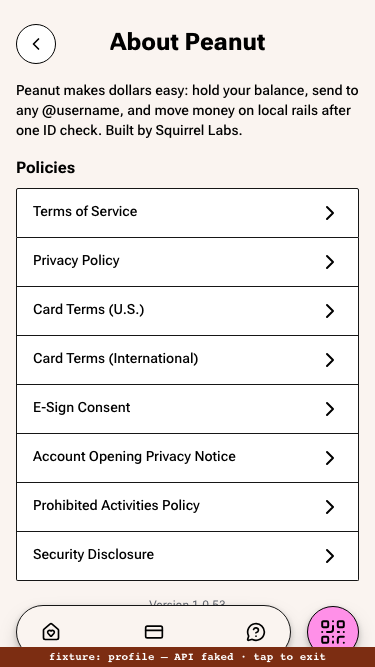Open the help chat icon

click(256, 632)
